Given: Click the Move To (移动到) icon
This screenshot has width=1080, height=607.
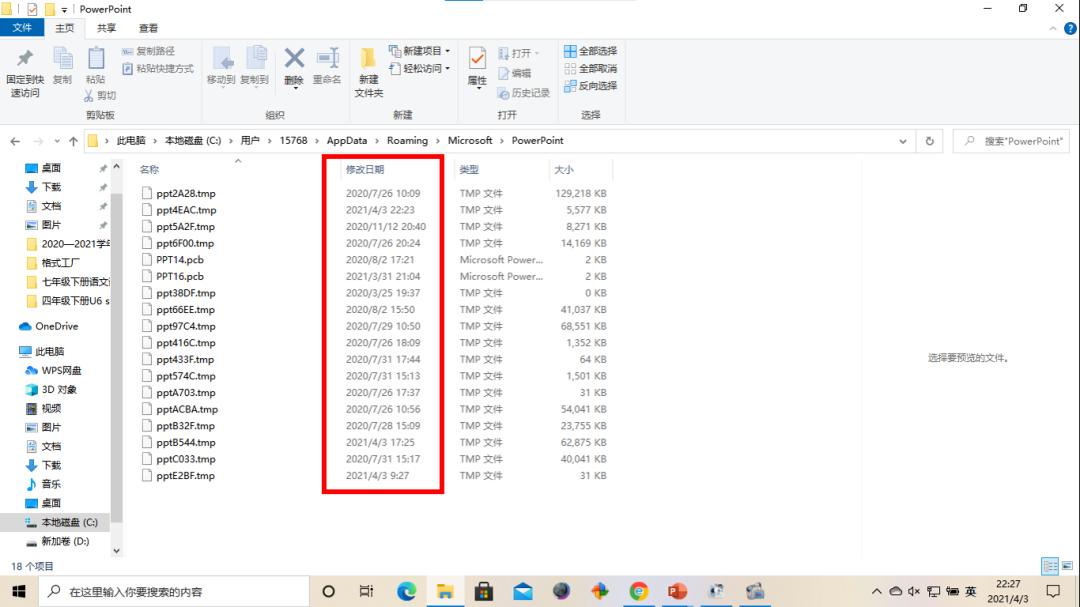Looking at the screenshot, I should (222, 60).
